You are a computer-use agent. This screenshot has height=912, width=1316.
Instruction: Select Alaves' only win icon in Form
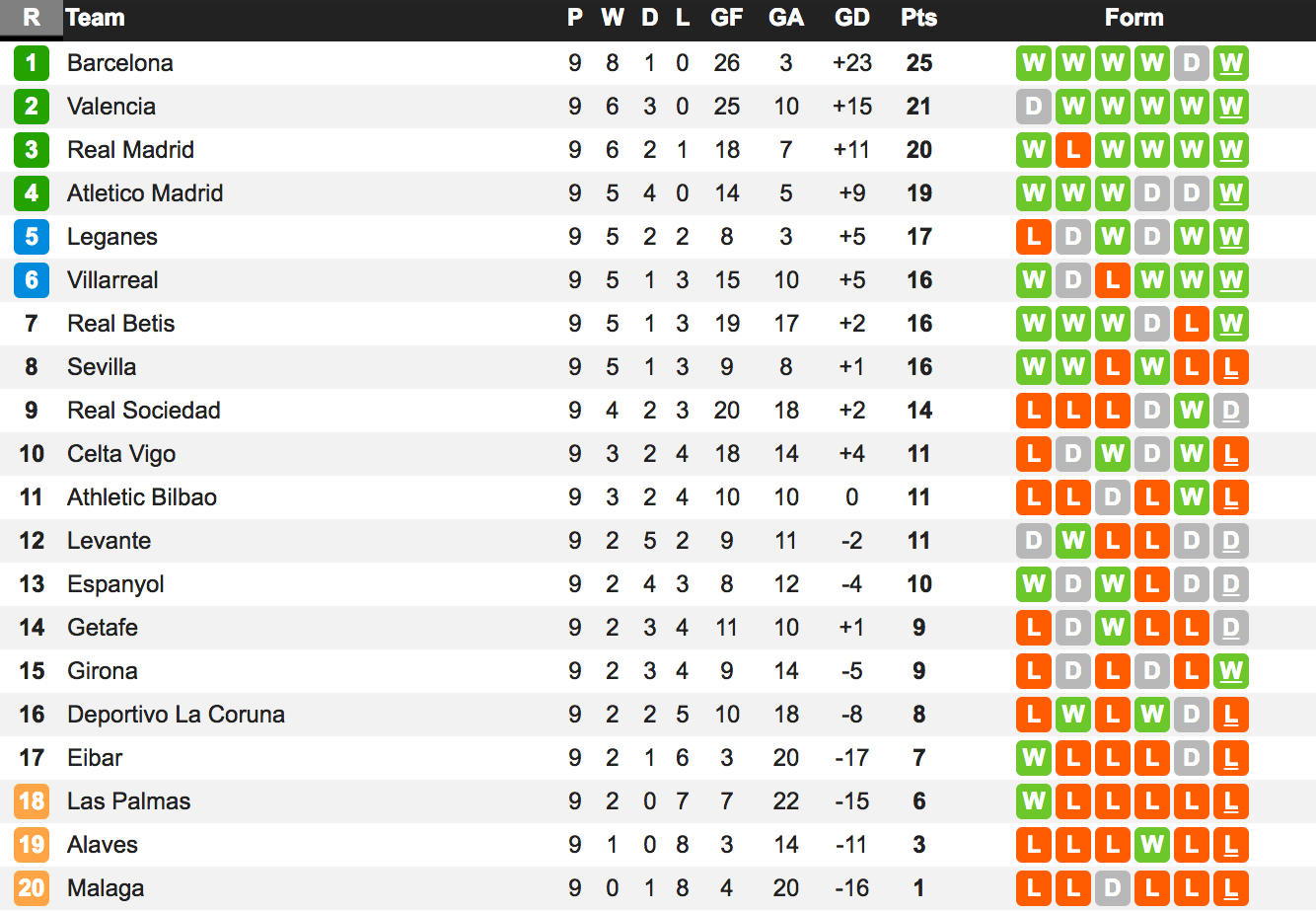pyautogui.click(x=1151, y=845)
